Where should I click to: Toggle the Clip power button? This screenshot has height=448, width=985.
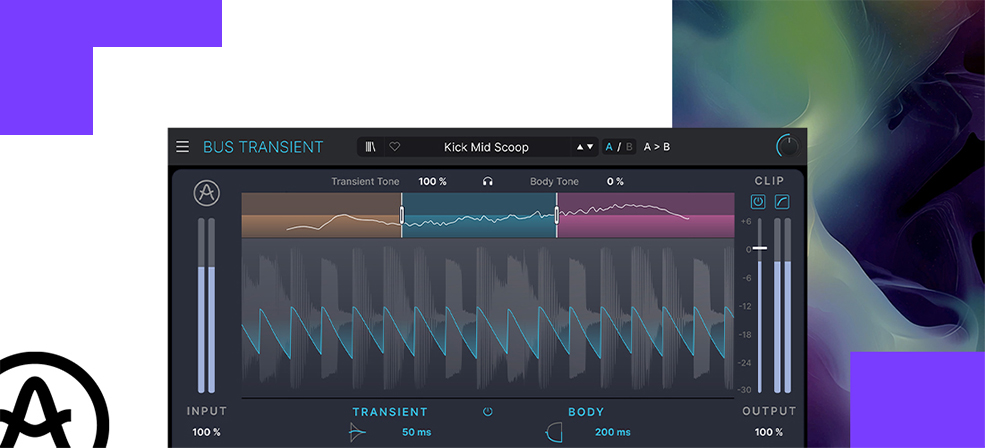click(758, 202)
